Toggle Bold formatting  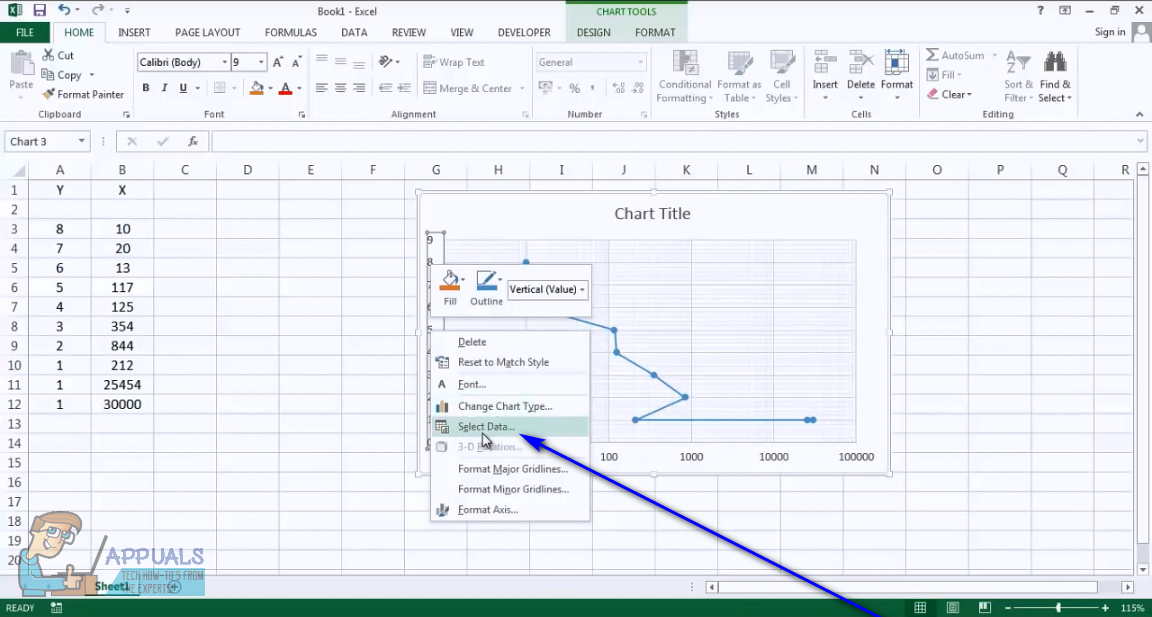click(x=145, y=88)
